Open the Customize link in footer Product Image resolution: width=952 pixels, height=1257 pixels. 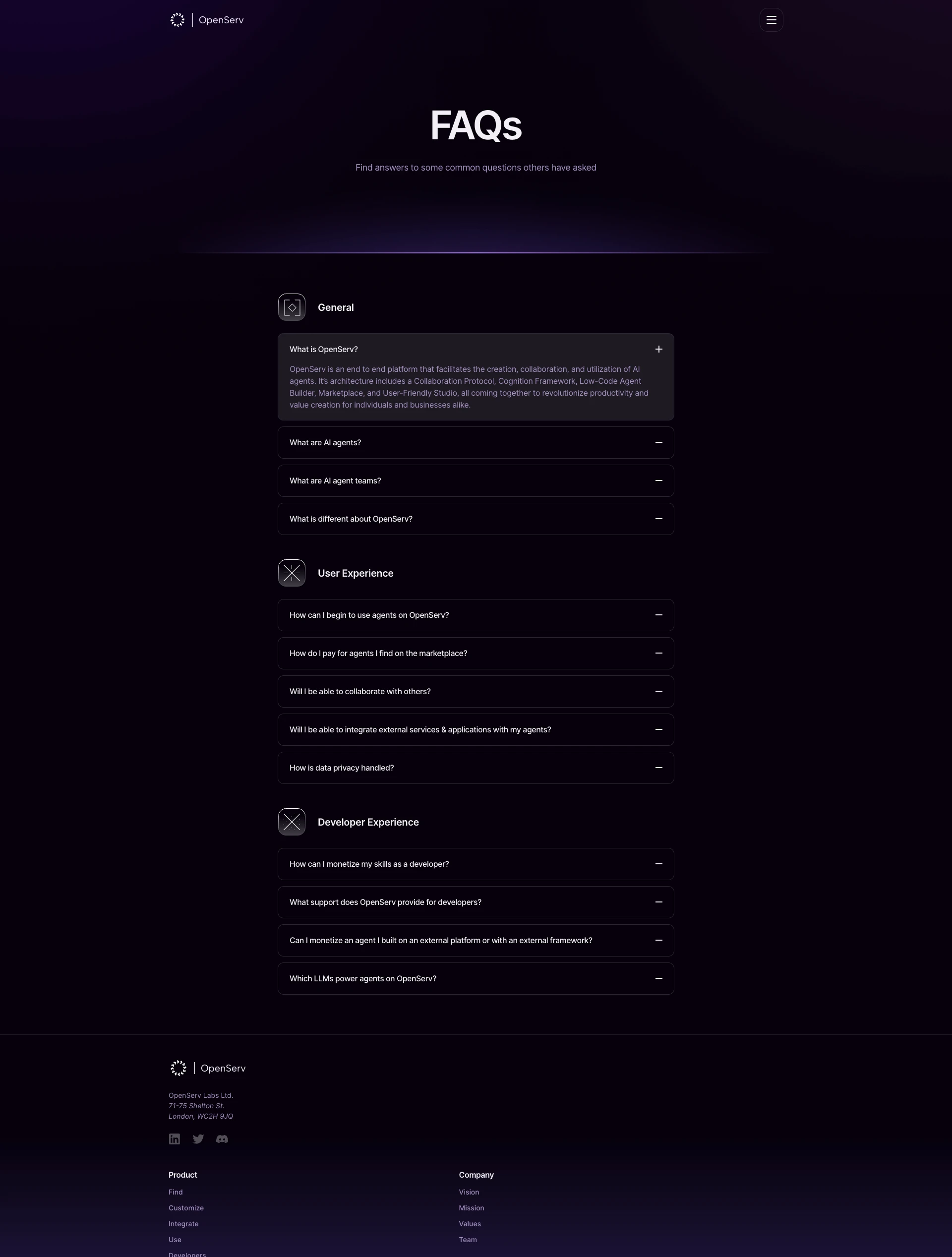click(x=186, y=1208)
